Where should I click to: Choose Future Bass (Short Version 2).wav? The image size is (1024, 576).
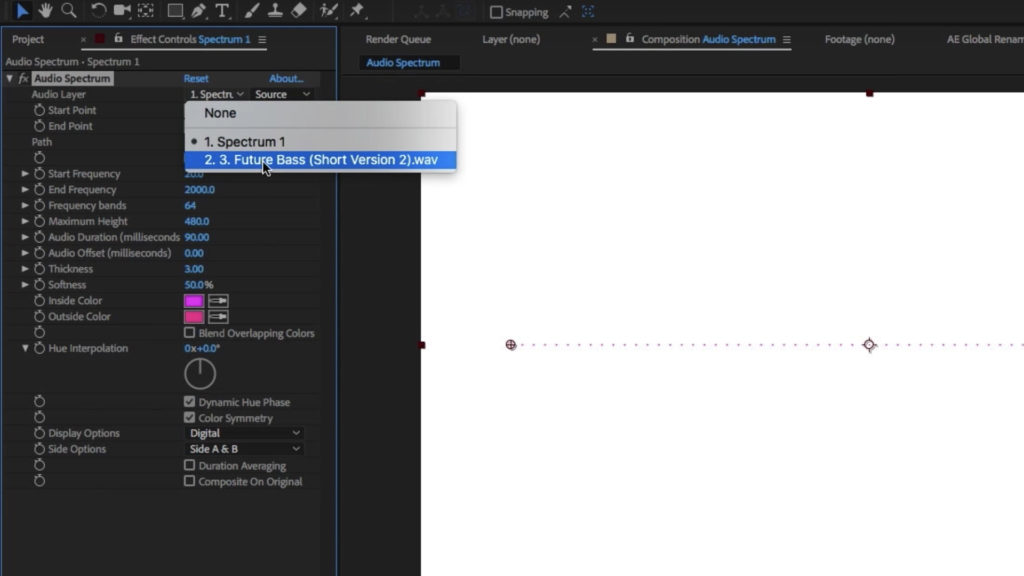320,160
